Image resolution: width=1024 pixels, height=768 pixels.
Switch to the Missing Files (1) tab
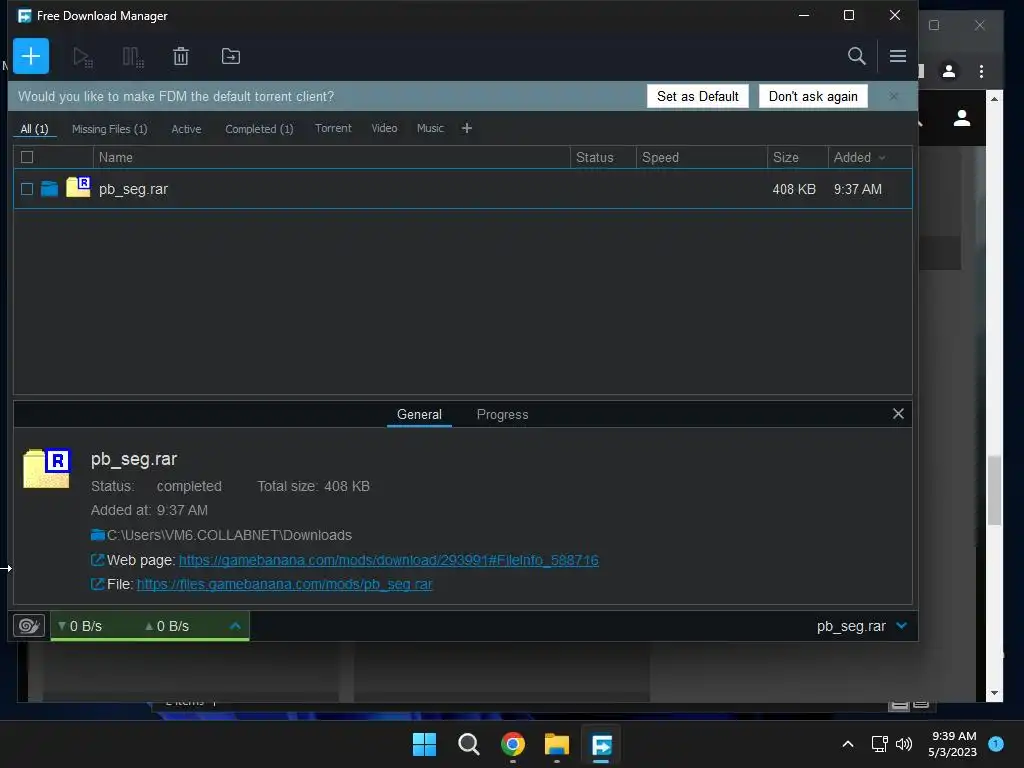coord(109,129)
